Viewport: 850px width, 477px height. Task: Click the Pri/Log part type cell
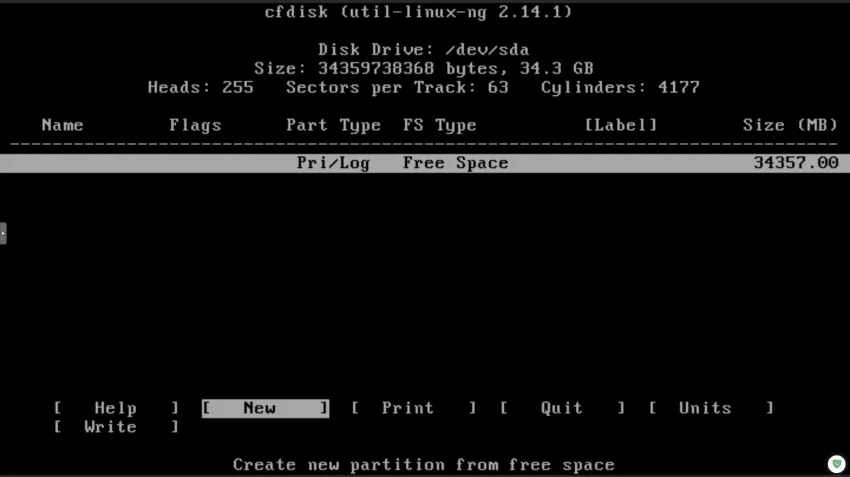(333, 163)
